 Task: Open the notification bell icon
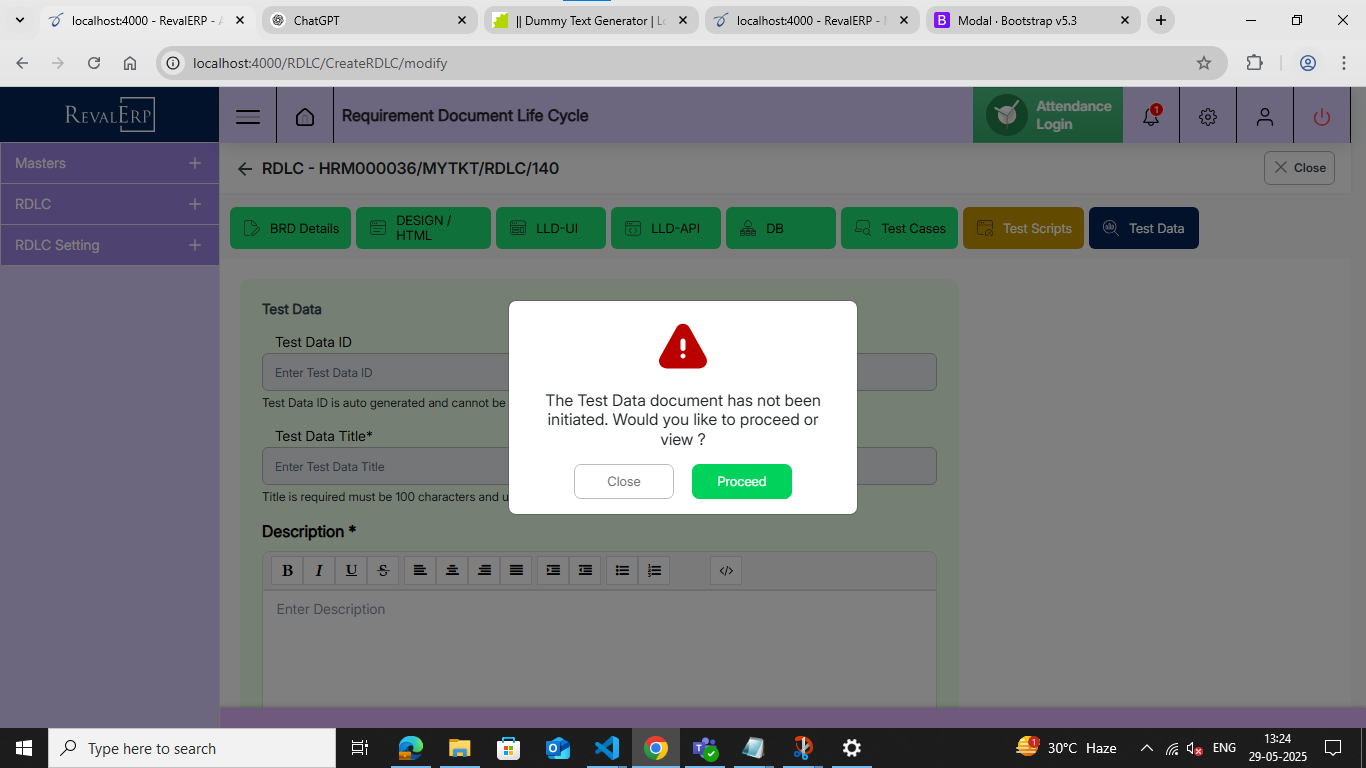1151,116
